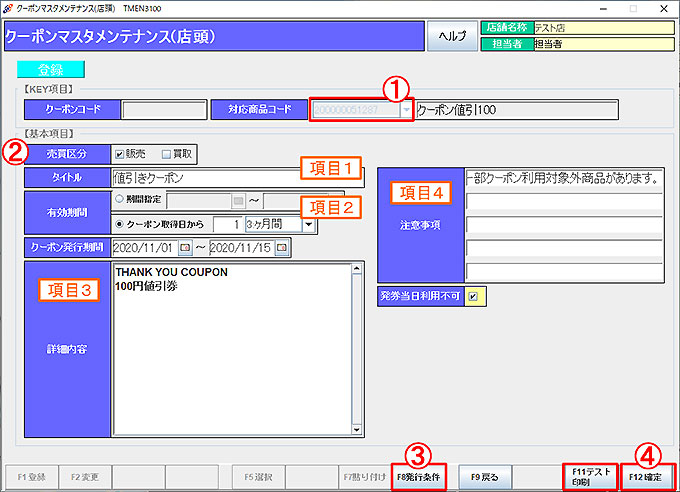Viewport: 680px width, 492px height.
Task: Click third 注意事項 line field
Action: point(564,225)
